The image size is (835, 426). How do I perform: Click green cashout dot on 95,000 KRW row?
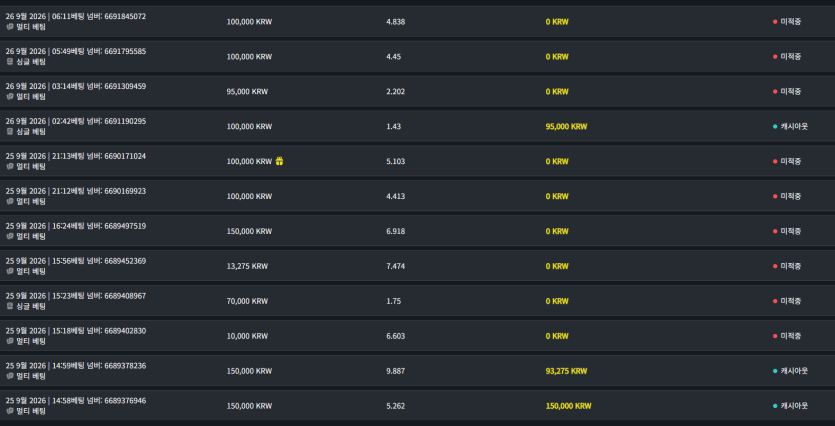[775, 127]
